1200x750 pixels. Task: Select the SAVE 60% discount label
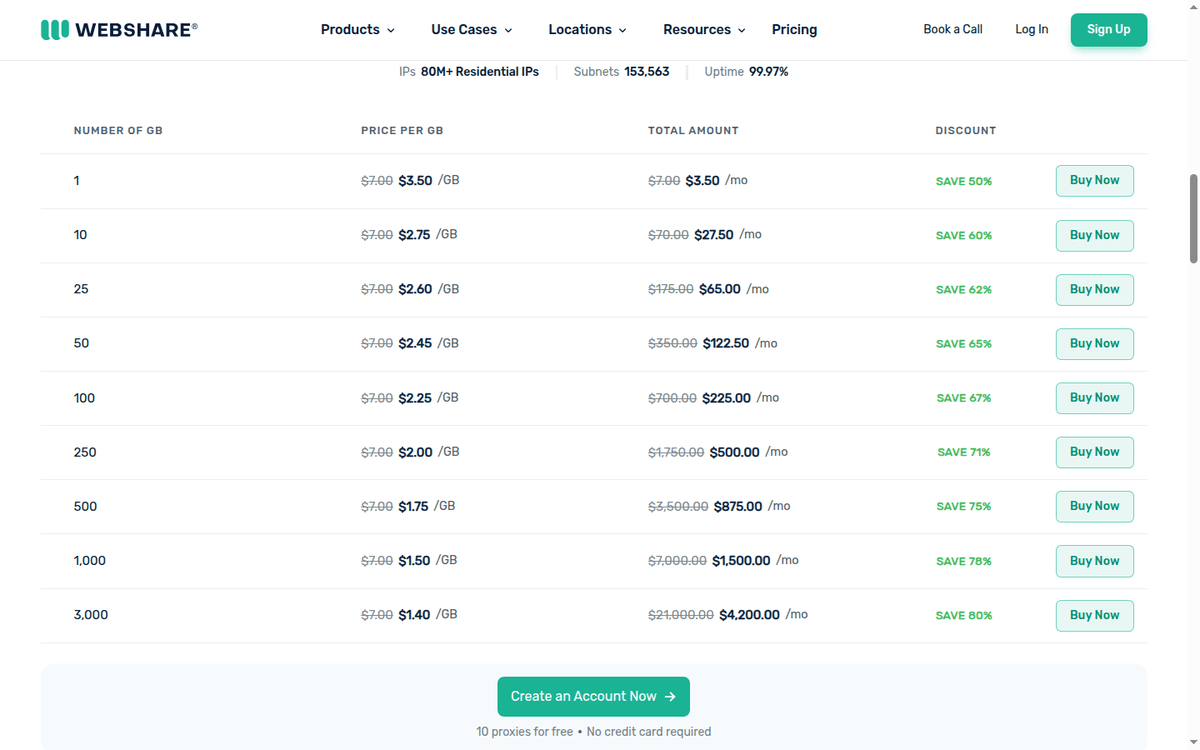click(x=964, y=235)
